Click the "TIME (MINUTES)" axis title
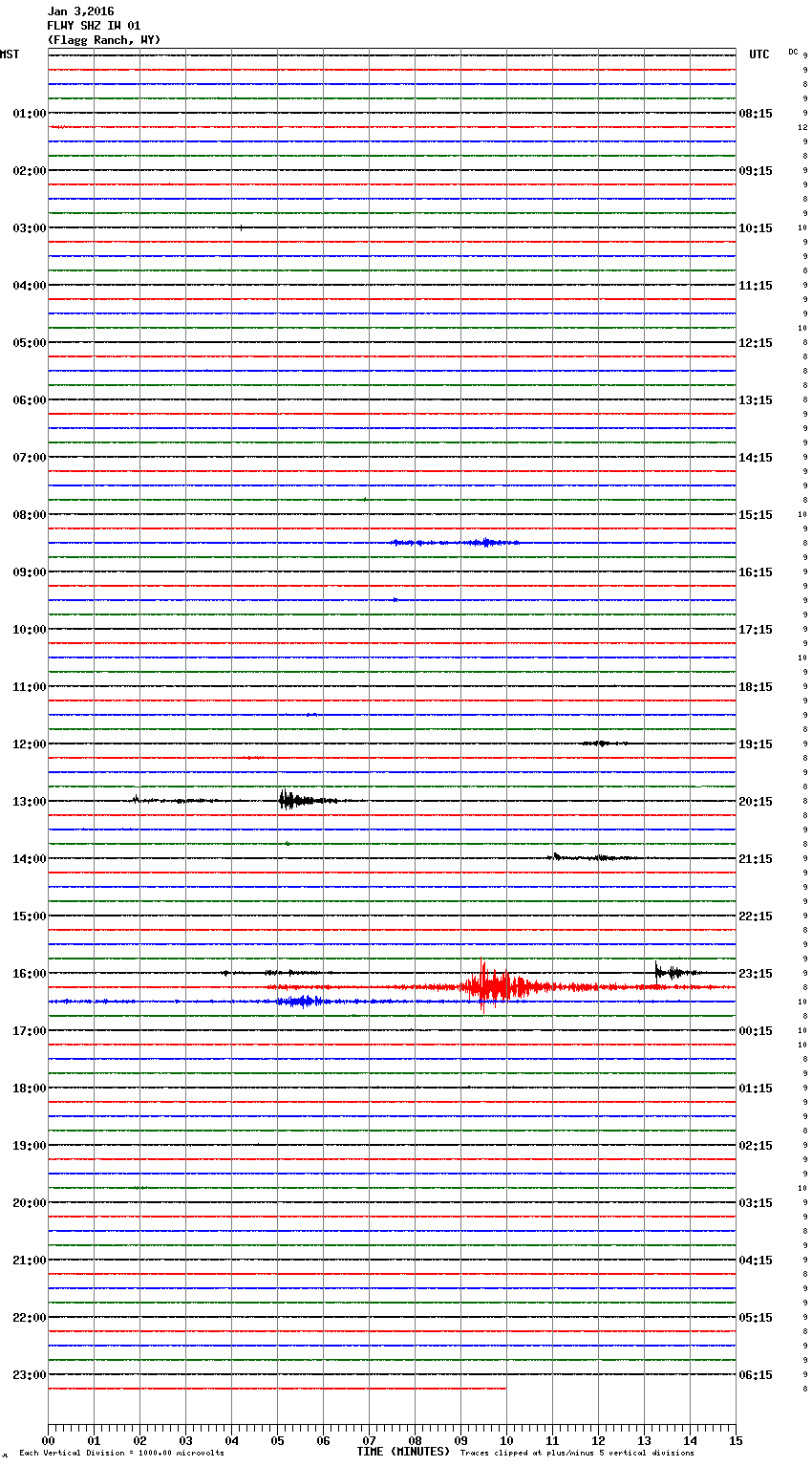Screen dimensions: 812x1466 click(x=403, y=1452)
